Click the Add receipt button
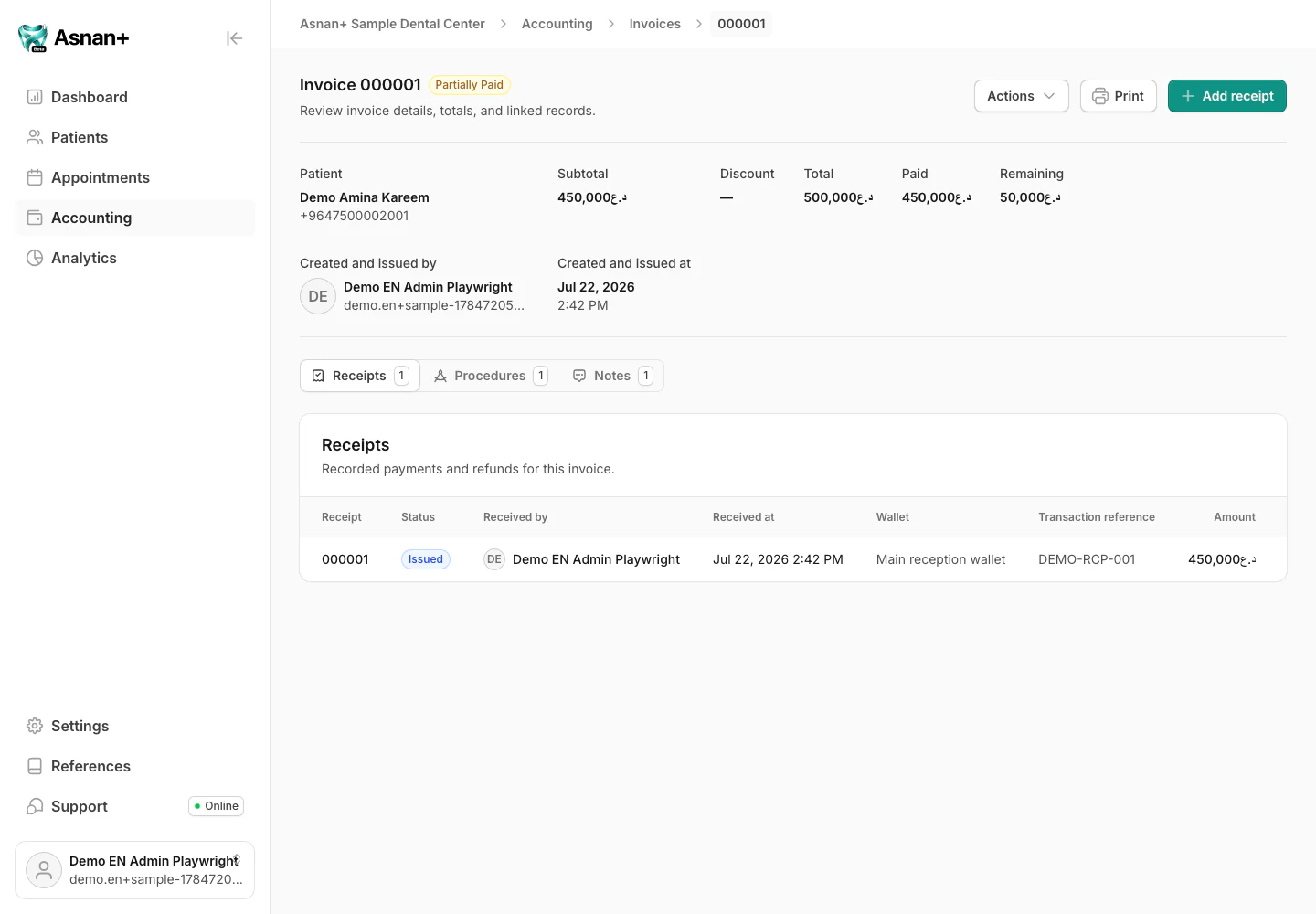 tap(1227, 96)
